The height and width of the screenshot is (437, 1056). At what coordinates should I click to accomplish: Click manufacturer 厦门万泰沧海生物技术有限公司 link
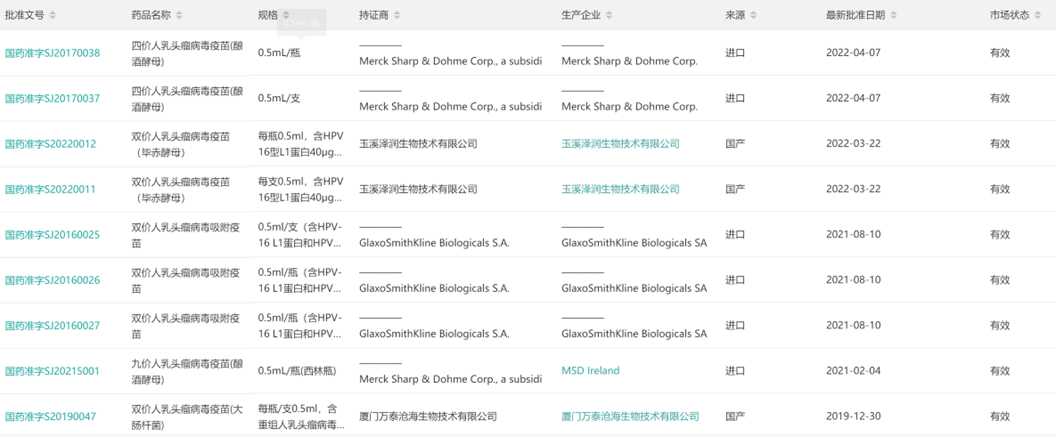tap(630, 416)
